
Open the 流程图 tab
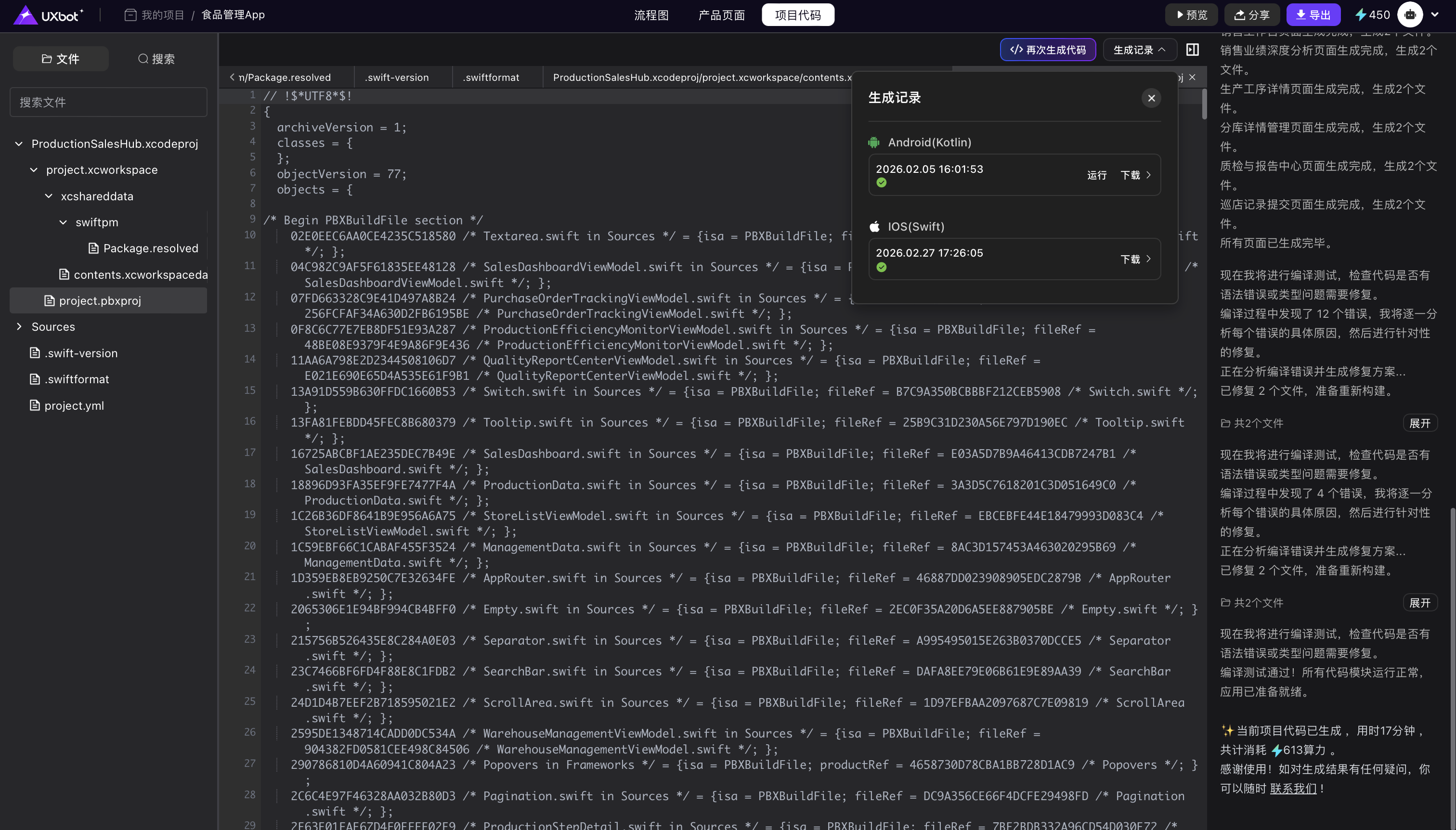click(651, 15)
